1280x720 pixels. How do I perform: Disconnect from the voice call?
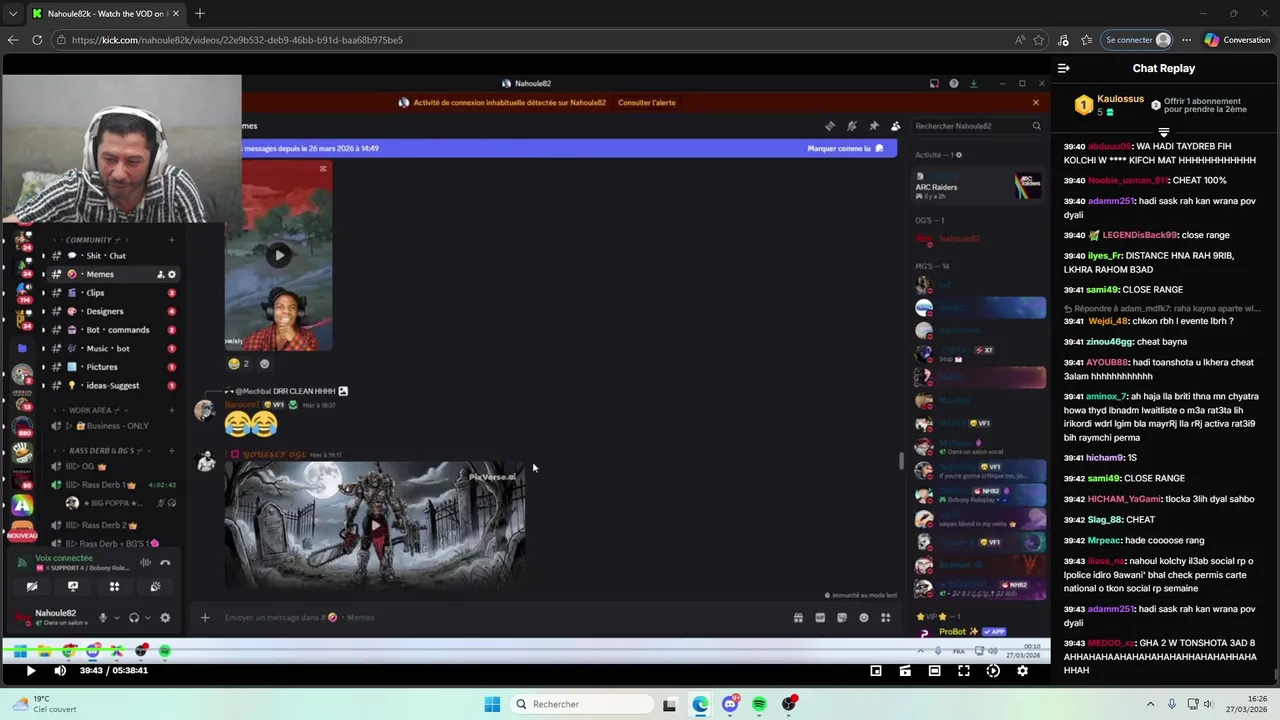(165, 563)
